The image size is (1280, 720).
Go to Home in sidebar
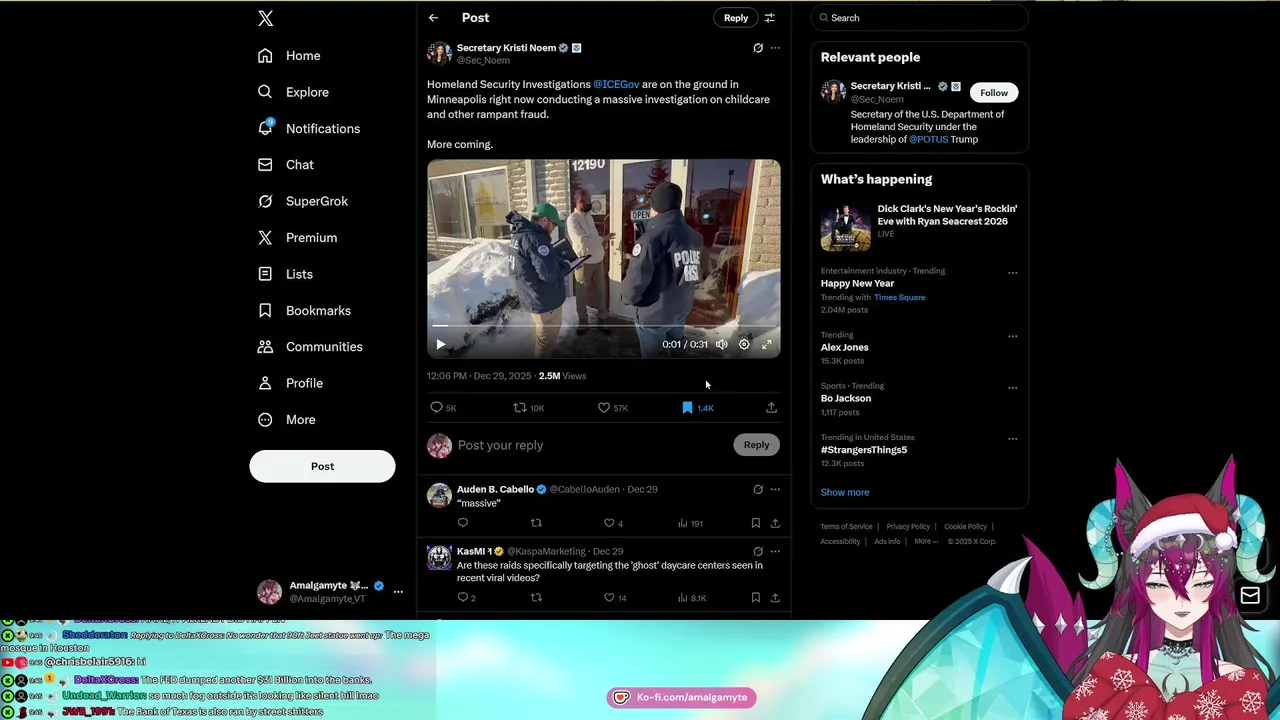tap(289, 56)
